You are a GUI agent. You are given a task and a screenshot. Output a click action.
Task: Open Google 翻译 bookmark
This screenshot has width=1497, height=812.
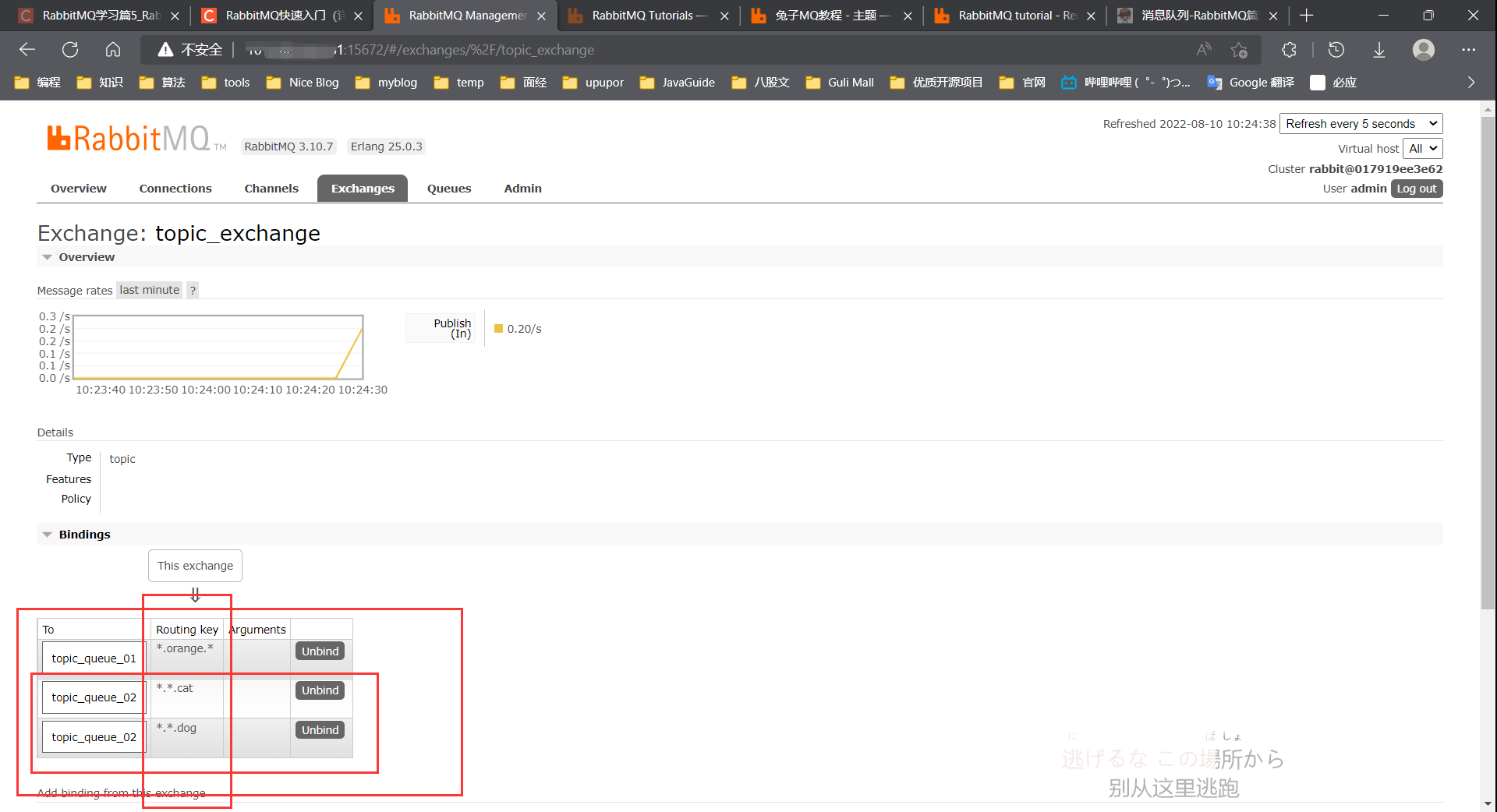pos(1251,83)
